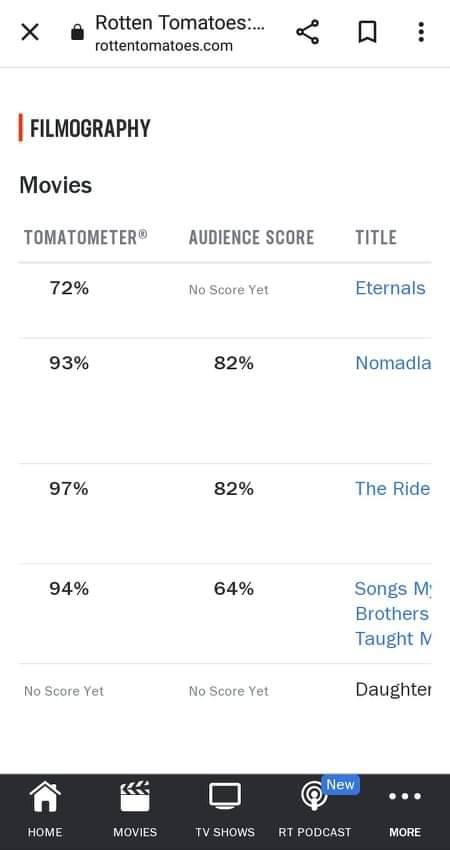
Task: Tap the Title column header
Action: coord(376,237)
